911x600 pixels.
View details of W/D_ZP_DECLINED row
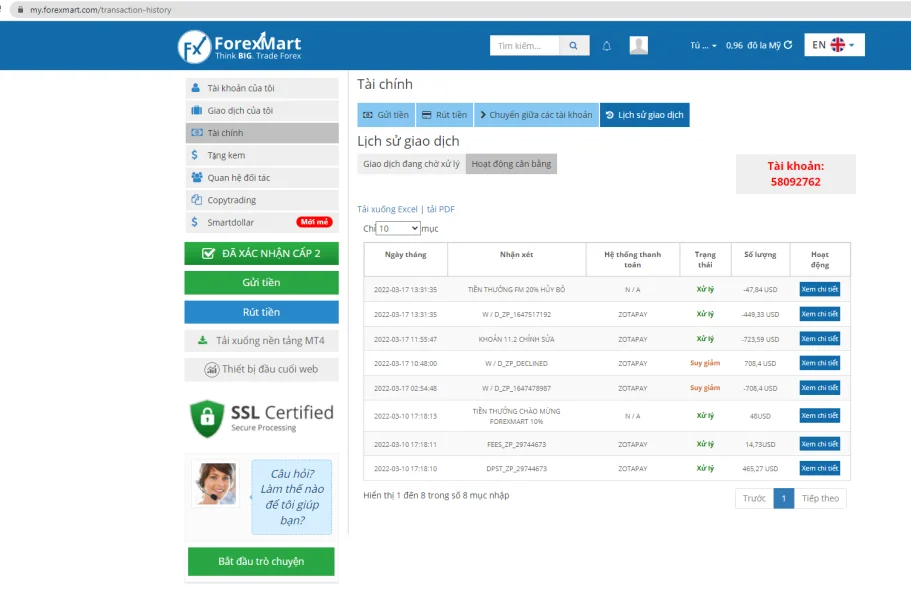pyautogui.click(x=820, y=363)
